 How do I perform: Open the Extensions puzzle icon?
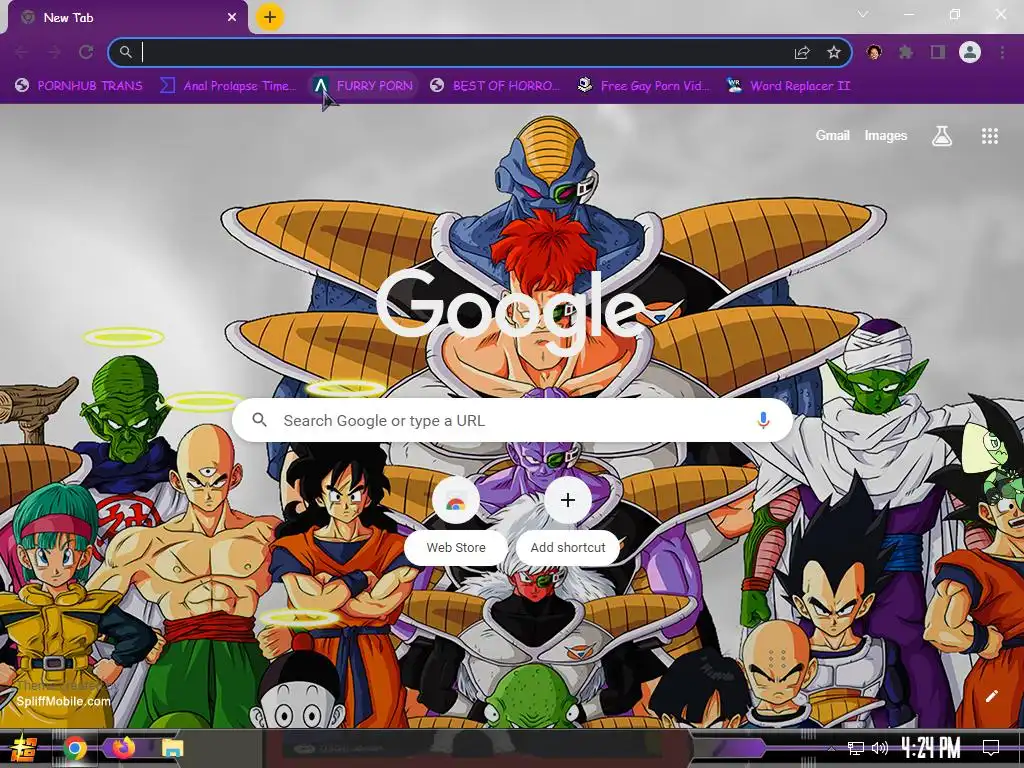click(x=905, y=52)
